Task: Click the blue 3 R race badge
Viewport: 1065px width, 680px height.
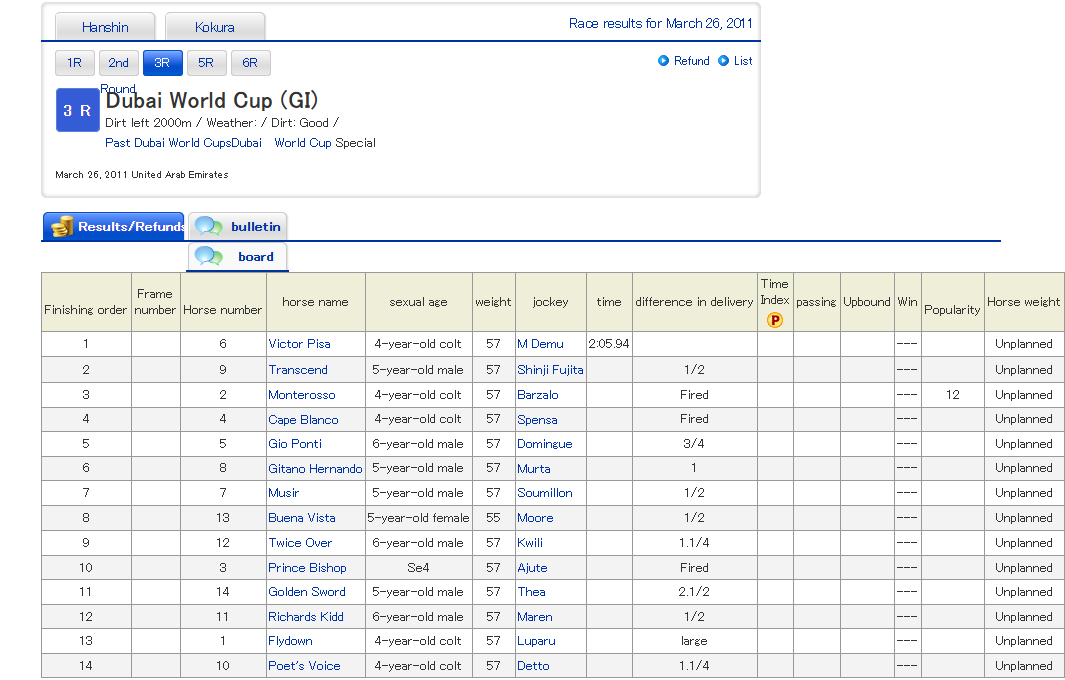Action: tap(77, 110)
